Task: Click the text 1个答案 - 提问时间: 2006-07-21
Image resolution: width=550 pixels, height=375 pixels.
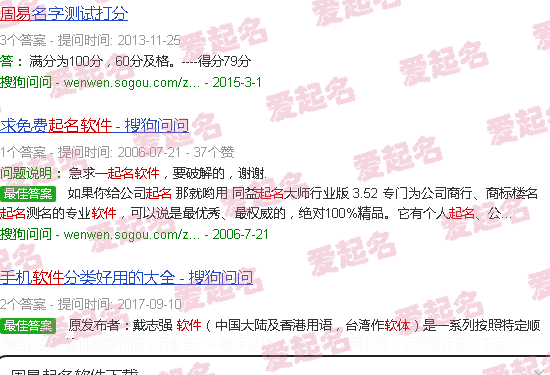Action: click(x=90, y=152)
